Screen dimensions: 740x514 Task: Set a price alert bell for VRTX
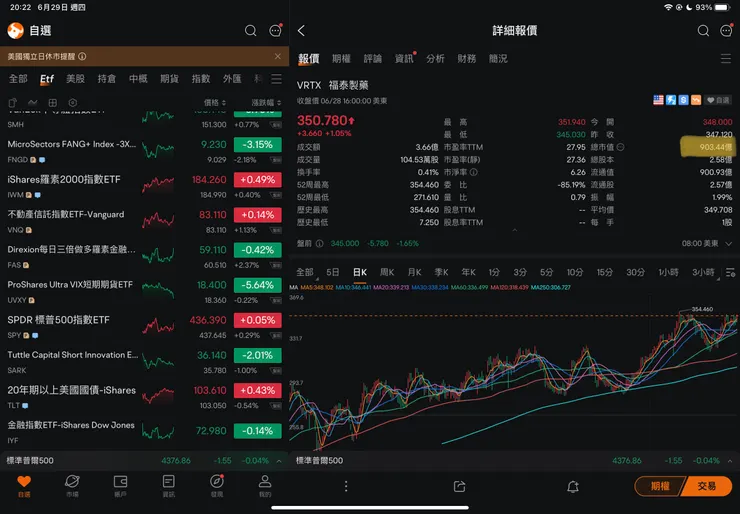click(x=573, y=487)
